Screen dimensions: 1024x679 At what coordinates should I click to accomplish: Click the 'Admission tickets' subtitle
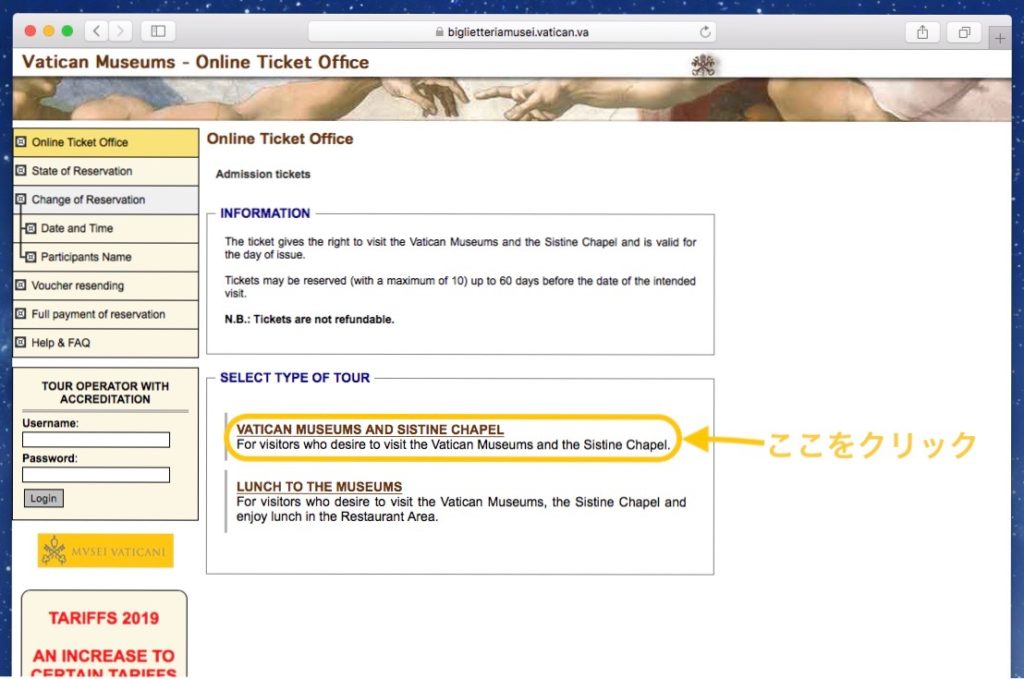[263, 174]
